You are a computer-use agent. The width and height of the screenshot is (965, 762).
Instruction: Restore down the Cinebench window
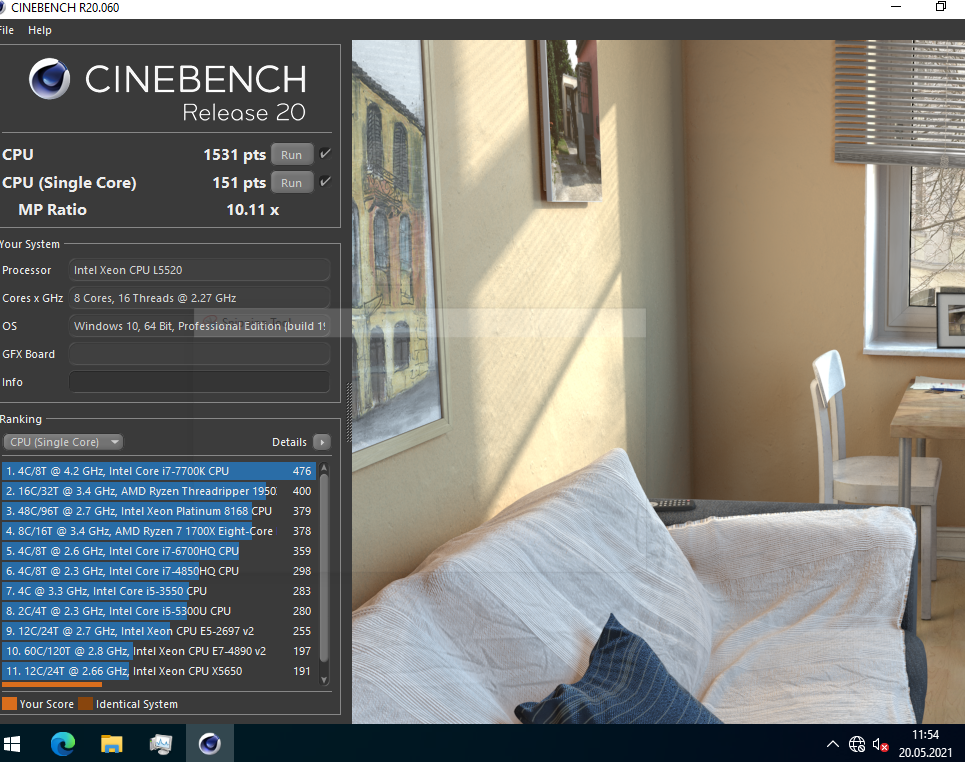tap(940, 7)
